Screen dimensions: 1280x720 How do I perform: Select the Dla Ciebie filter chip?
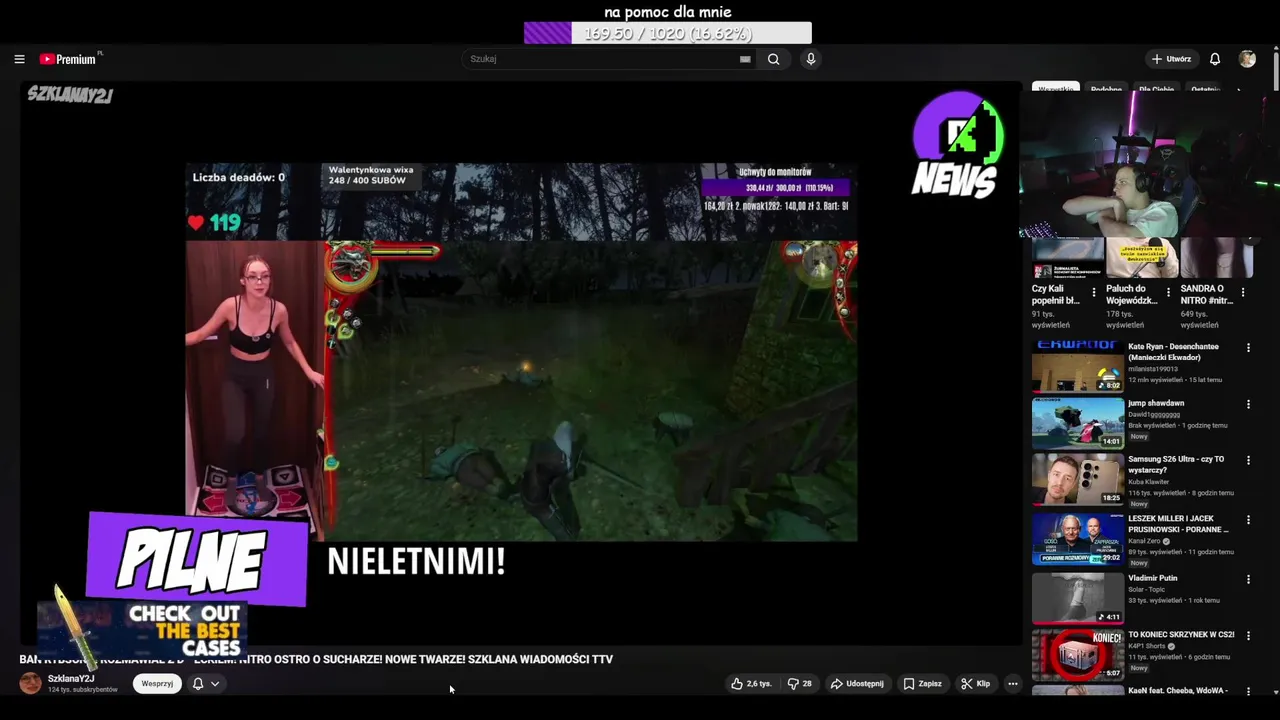pos(1156,89)
